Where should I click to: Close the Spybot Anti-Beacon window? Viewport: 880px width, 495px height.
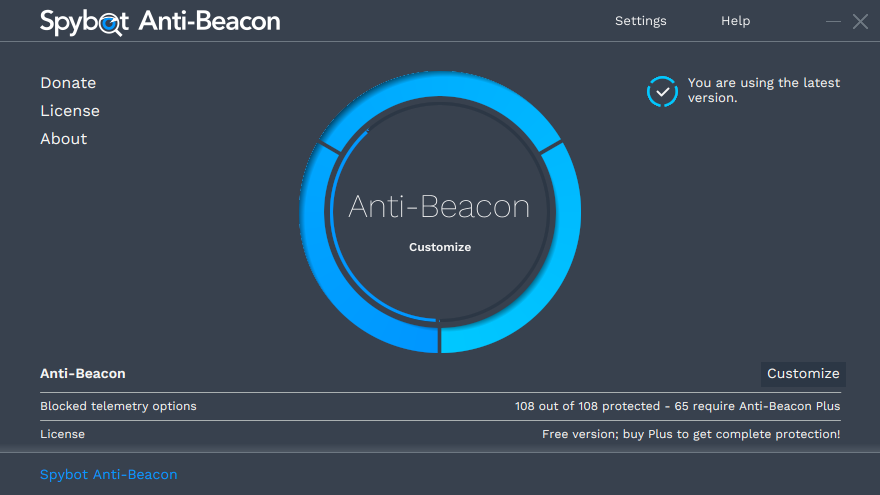tap(860, 21)
